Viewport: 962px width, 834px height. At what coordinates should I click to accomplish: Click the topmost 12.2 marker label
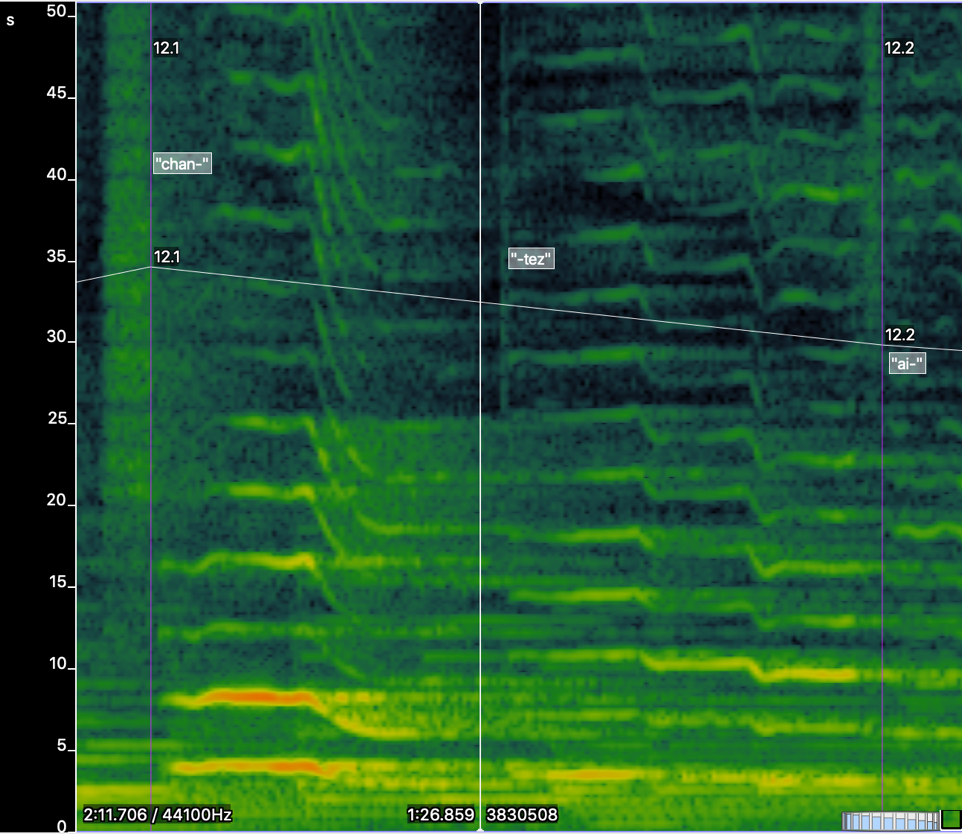(x=899, y=48)
